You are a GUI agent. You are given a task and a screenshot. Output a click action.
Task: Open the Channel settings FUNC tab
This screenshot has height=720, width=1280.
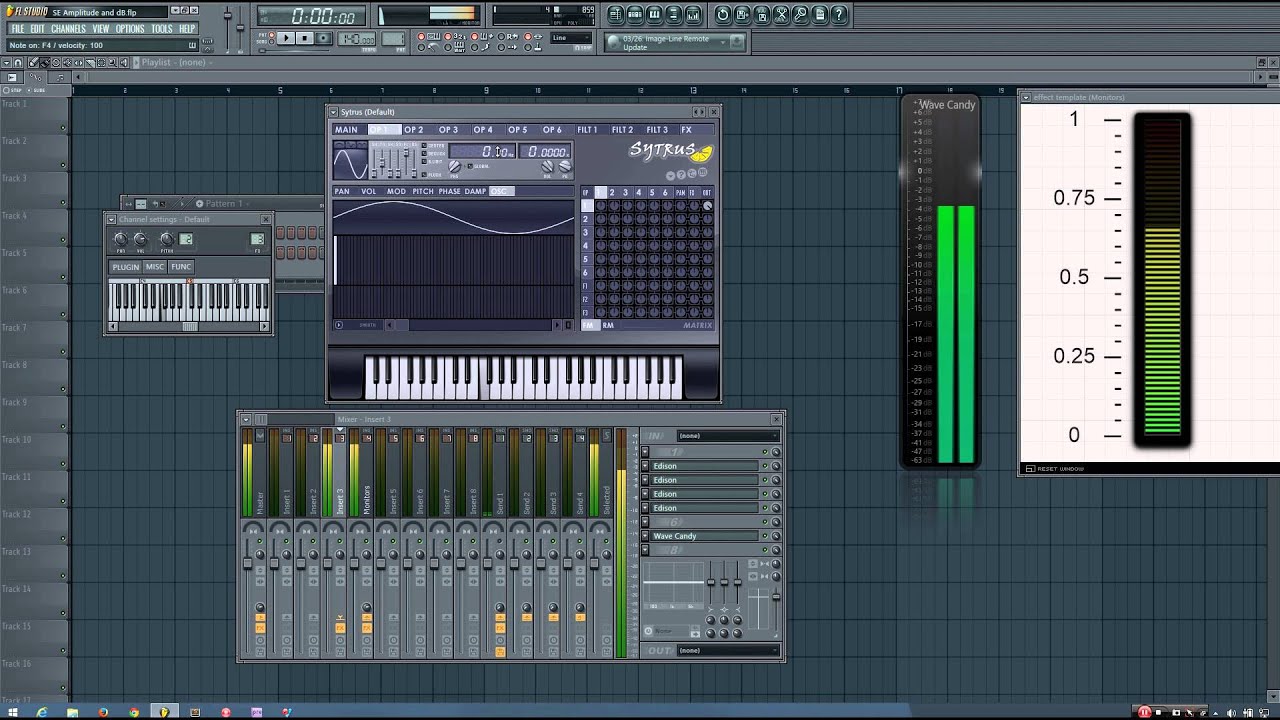181,267
